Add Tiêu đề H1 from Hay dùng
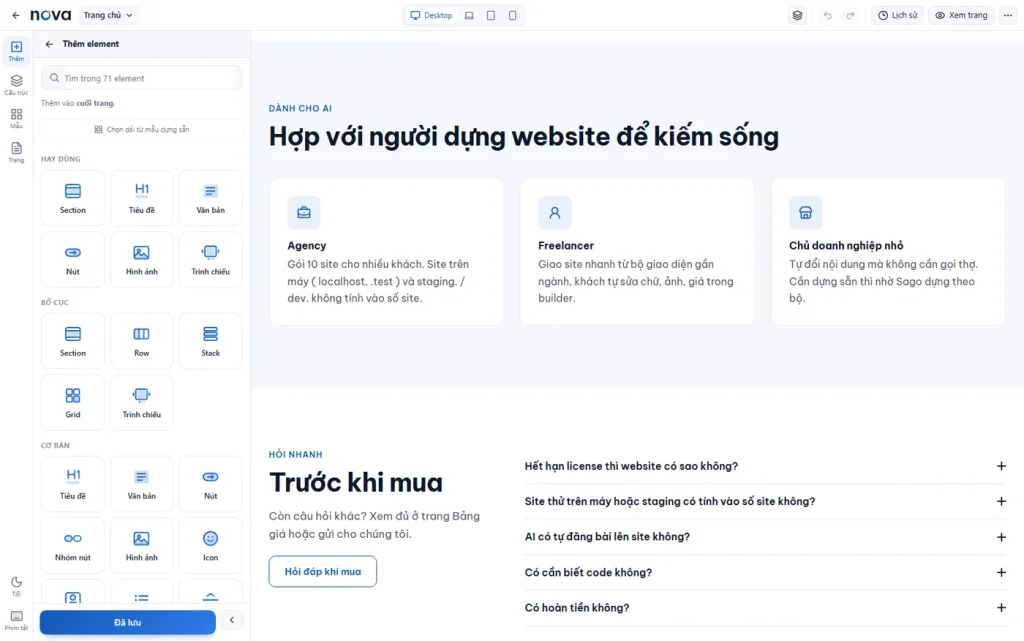Image resolution: width=1024 pixels, height=641 pixels. pyautogui.click(x=142, y=198)
